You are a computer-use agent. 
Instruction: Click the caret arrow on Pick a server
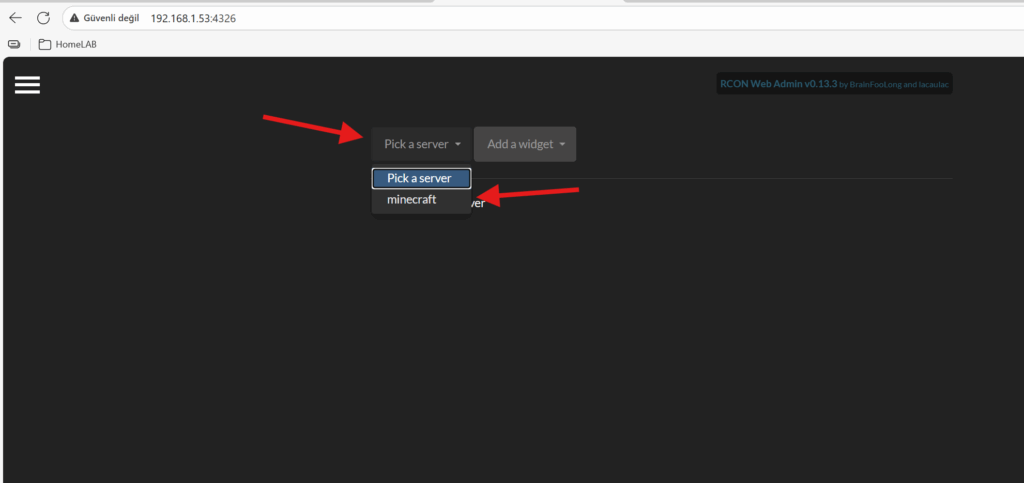(x=457, y=145)
